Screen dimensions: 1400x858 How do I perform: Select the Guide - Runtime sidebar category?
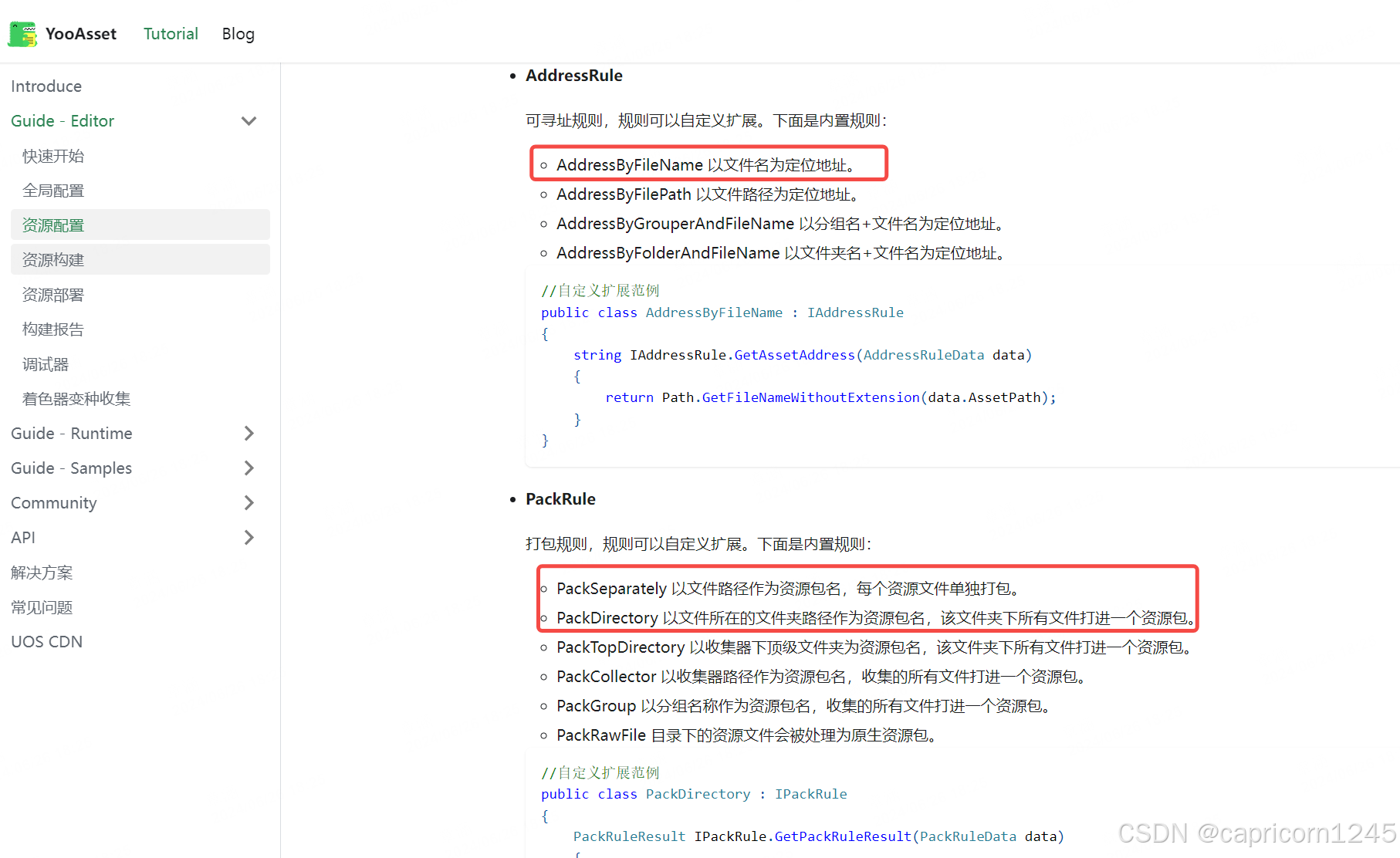click(x=72, y=434)
